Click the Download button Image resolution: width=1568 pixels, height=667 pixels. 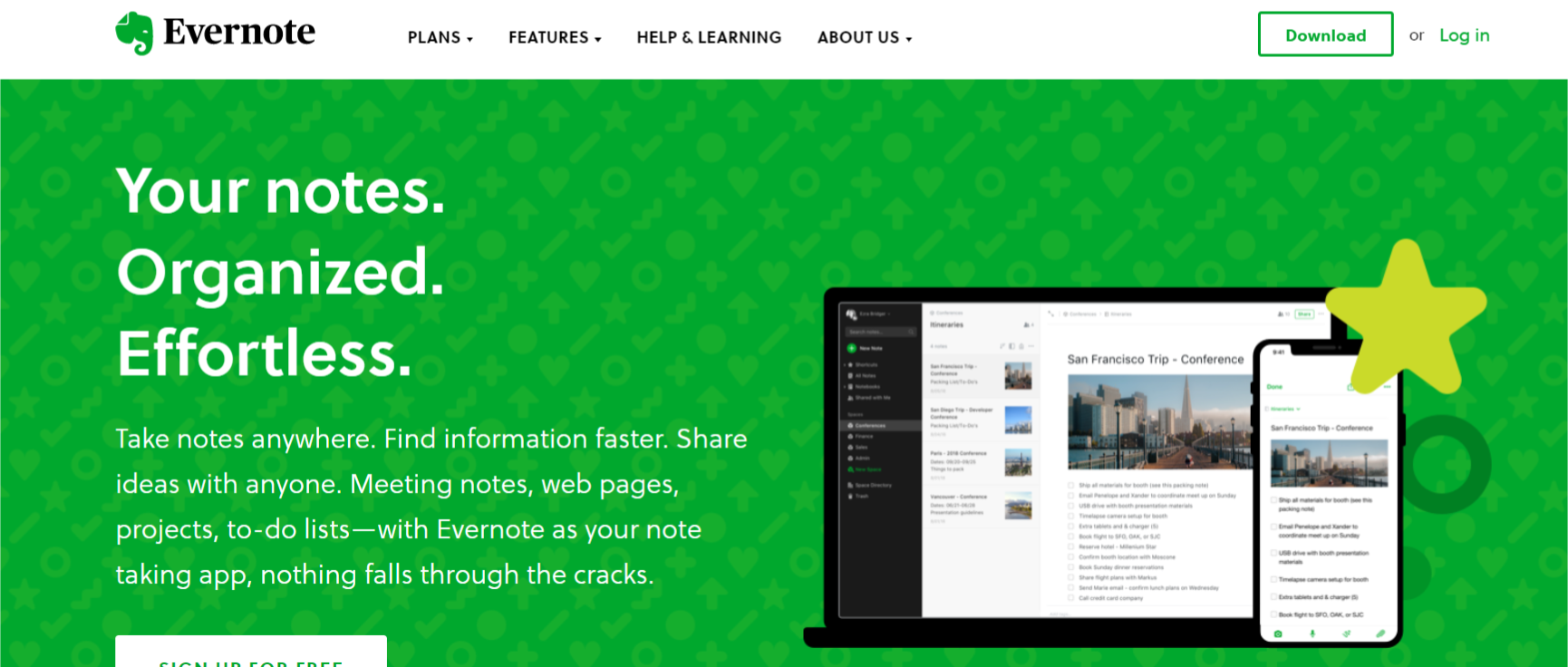[1325, 34]
